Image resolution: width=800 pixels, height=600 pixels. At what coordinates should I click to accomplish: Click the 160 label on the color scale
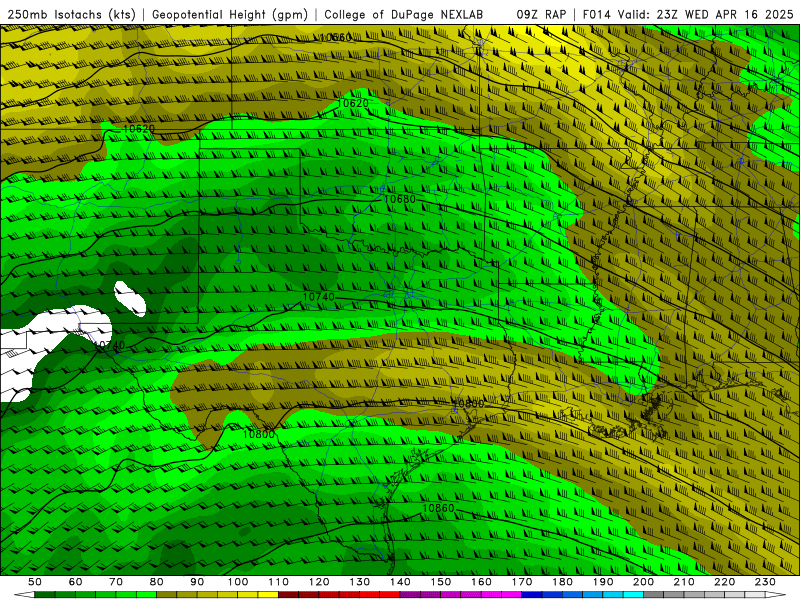coord(481,582)
